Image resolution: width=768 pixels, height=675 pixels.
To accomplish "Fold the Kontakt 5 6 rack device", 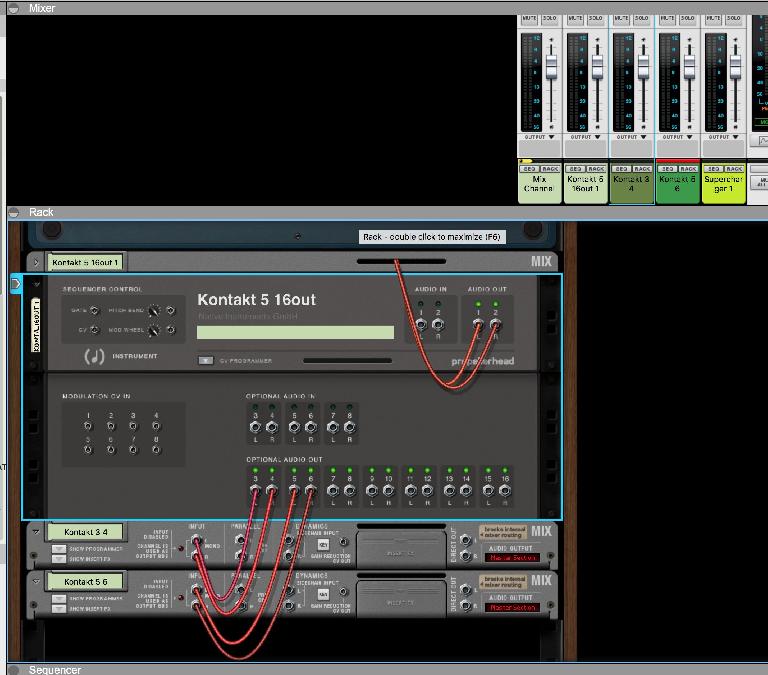I will (36, 581).
